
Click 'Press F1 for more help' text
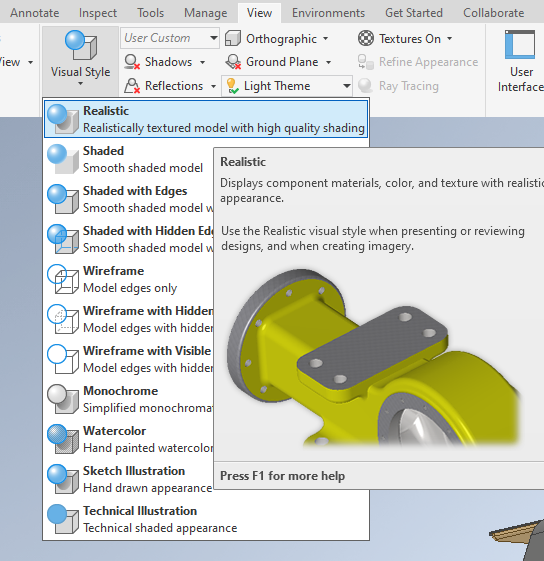[282, 476]
